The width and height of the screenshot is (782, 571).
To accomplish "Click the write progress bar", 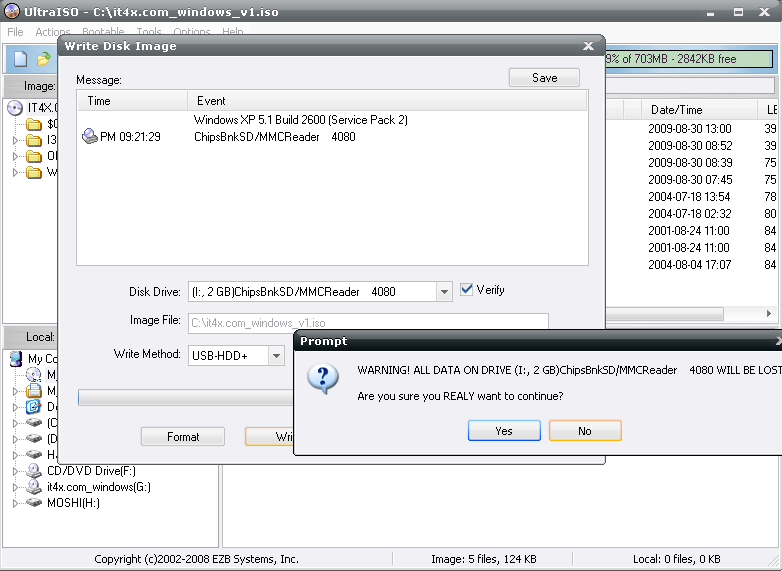I will tap(186, 397).
